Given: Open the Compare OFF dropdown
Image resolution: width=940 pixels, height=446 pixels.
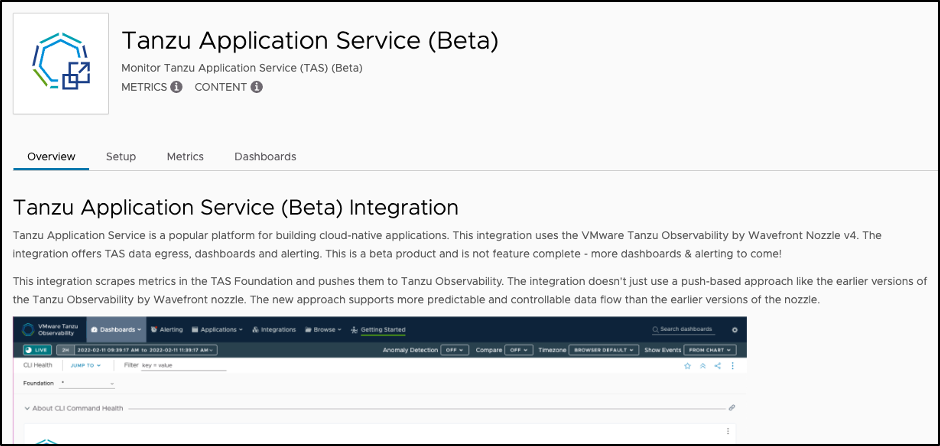Looking at the screenshot, I should coord(518,350).
